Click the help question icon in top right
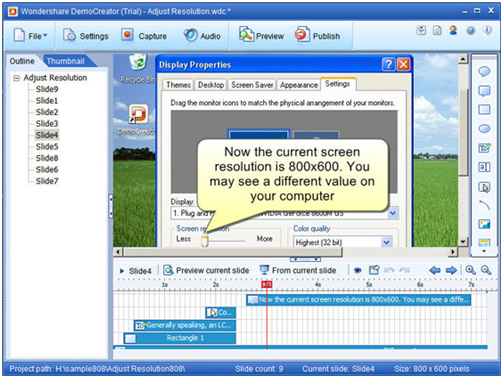The width and height of the screenshot is (503, 378). 470,31
